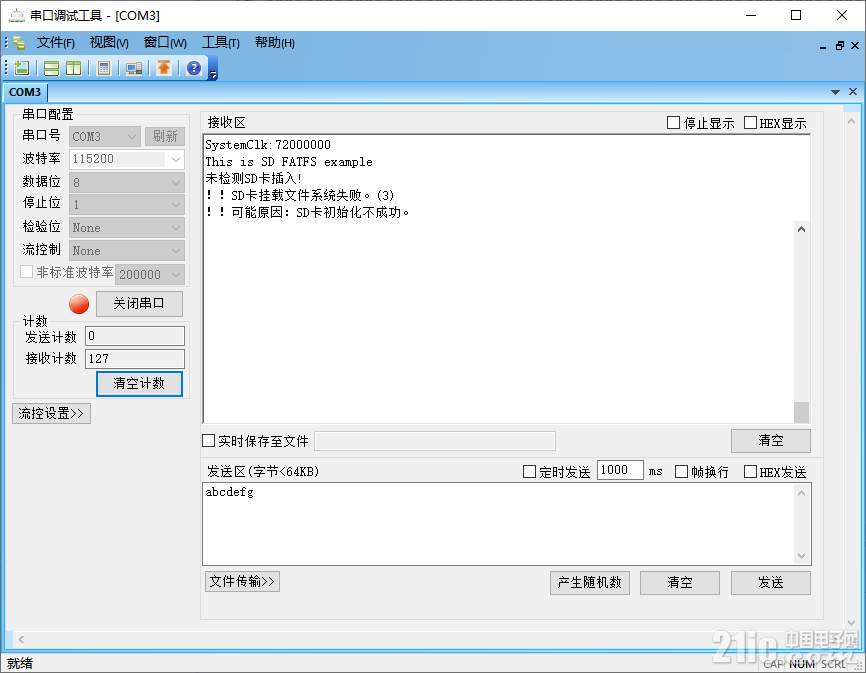Screen dimensions: 866x673
Task: Click the MDI child minimize button in menu bar
Action: point(823,46)
